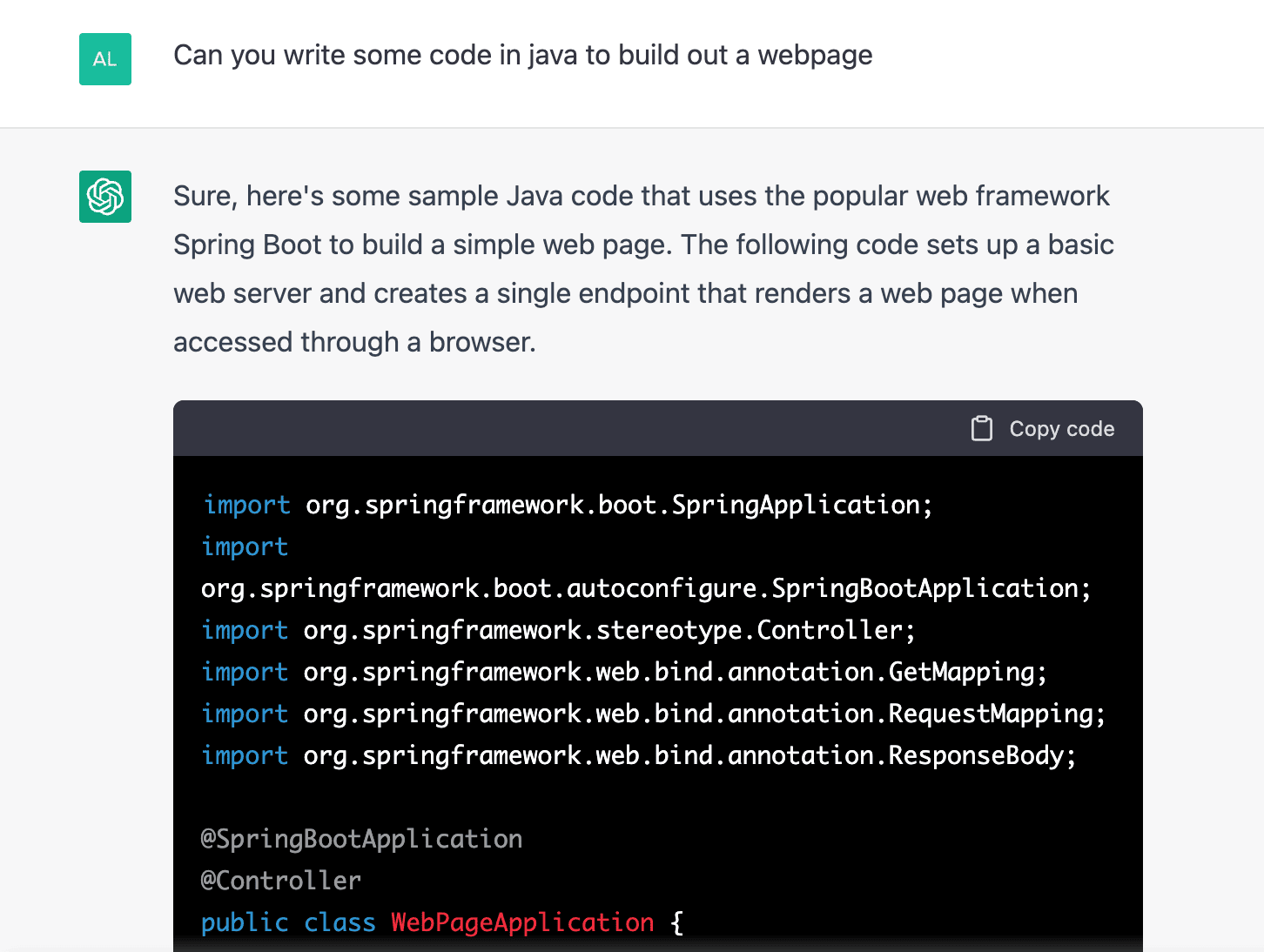Click the WebPageApplication class name
Screen dimensions: 1264x952
point(521,922)
